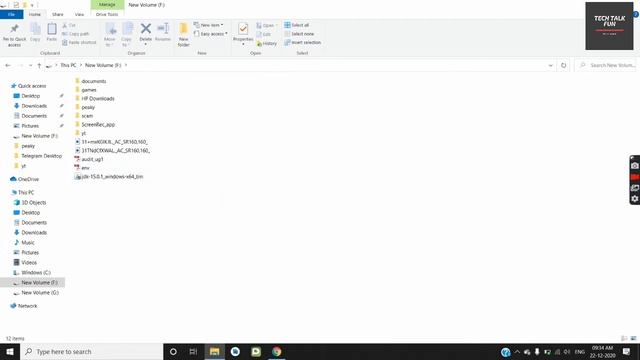Open the notification center icon
Viewport: 640px width, 360px height.
[627, 351]
